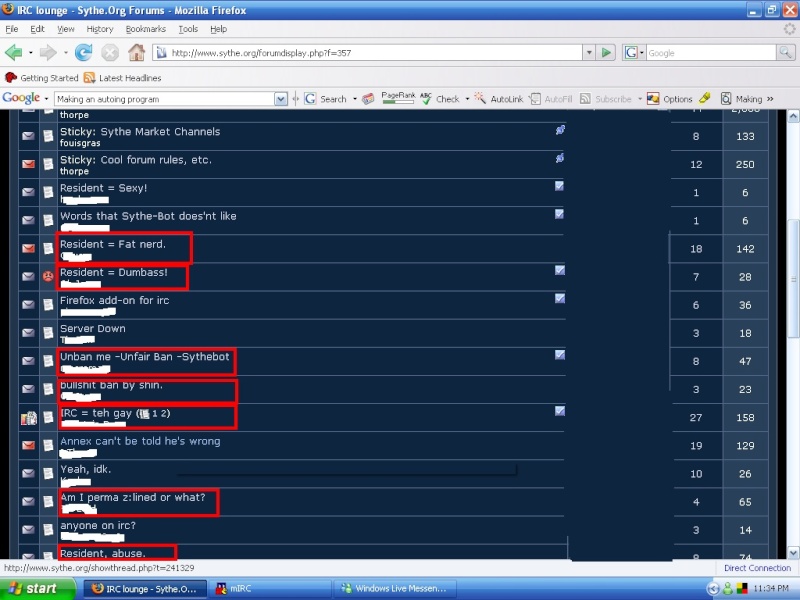This screenshot has height=600, width=800.
Task: Open the History menu
Action: [x=99, y=29]
